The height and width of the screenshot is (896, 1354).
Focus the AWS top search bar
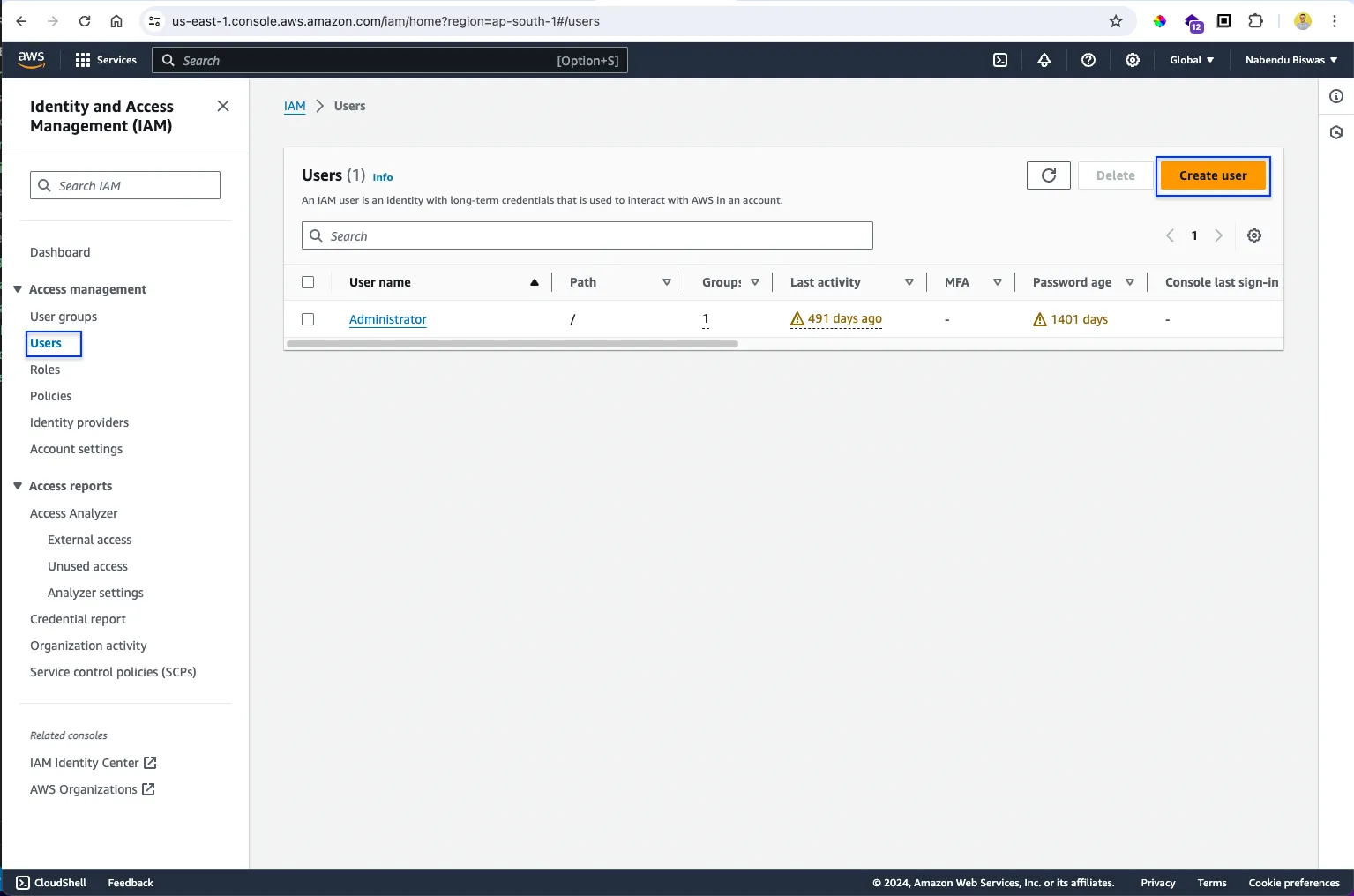click(x=390, y=60)
